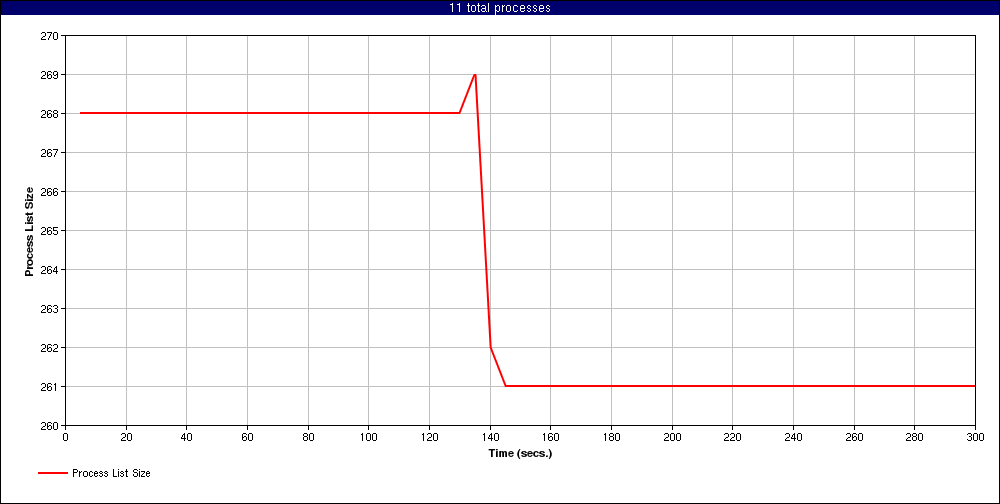Click the 262 label on the y-axis
Screen dimensions: 1000x504
[50, 348]
